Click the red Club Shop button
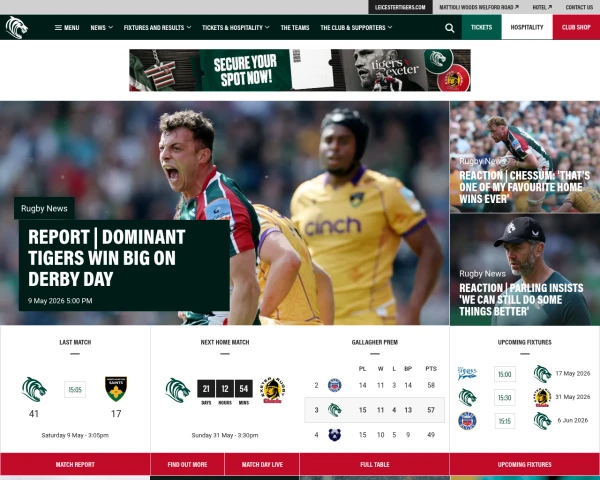 tap(576, 27)
